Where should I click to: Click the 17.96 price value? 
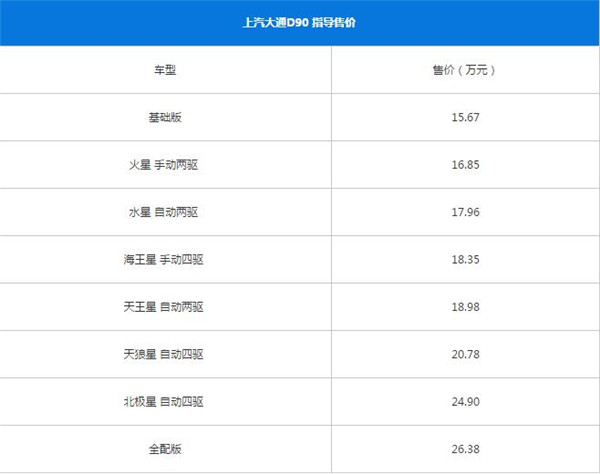tap(465, 212)
